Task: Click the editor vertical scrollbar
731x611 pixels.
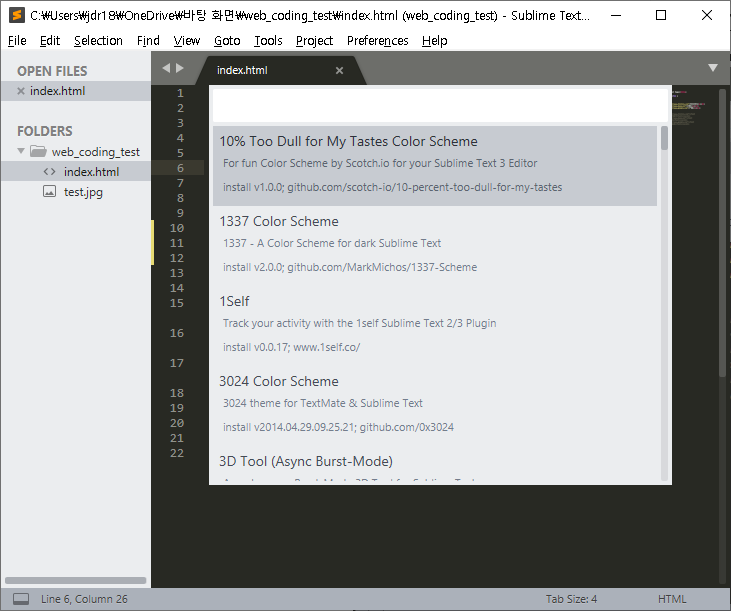Action: (722, 233)
